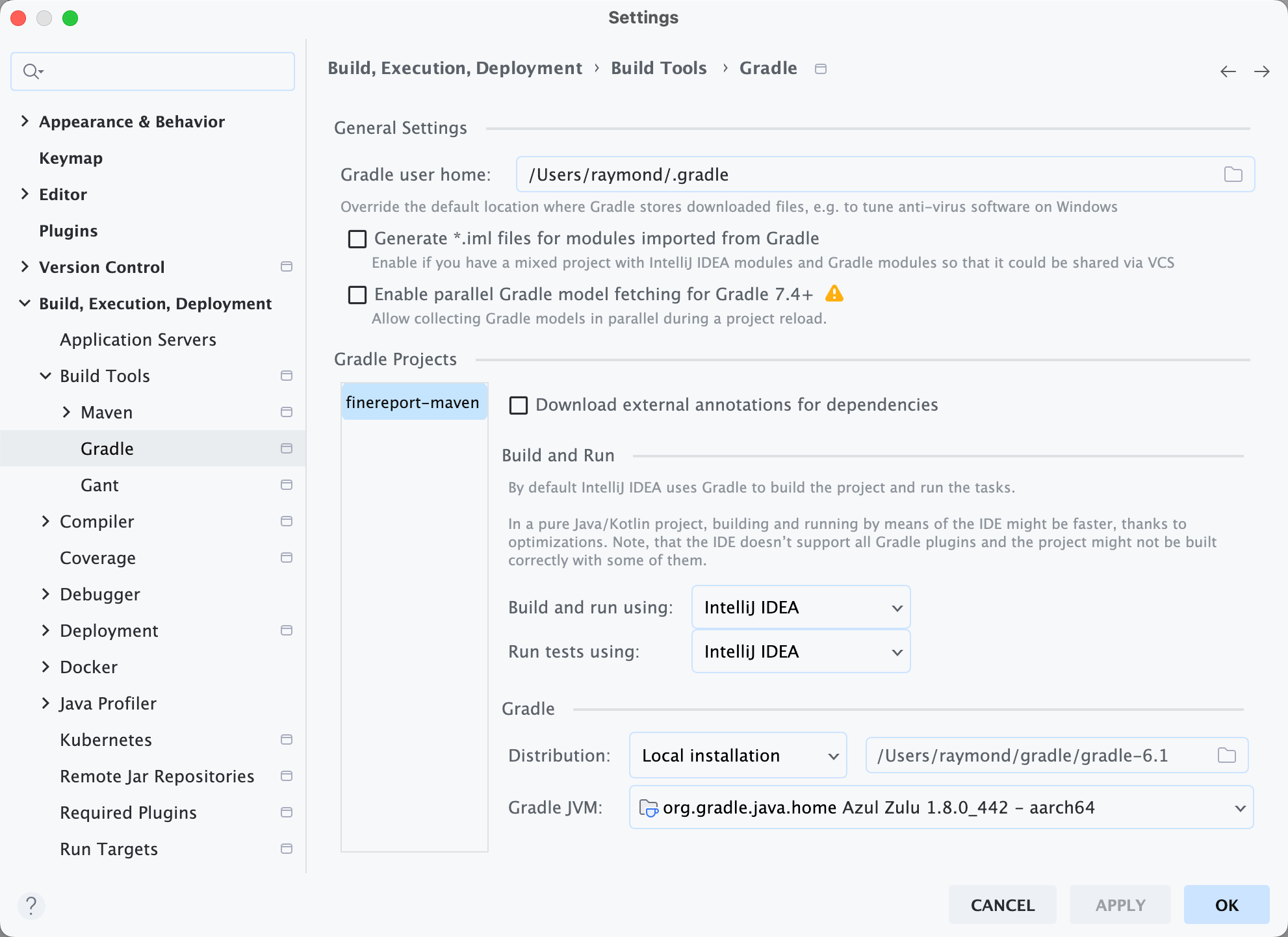Click the back navigation arrow

[x=1228, y=71]
